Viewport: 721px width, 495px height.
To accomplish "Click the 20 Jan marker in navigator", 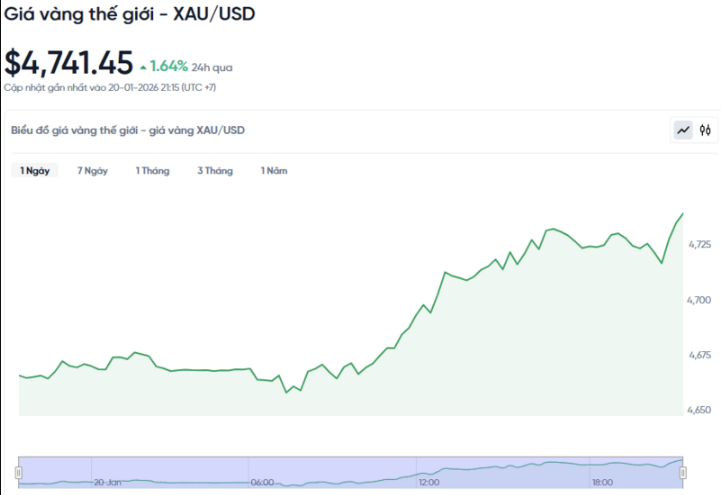I will [109, 482].
